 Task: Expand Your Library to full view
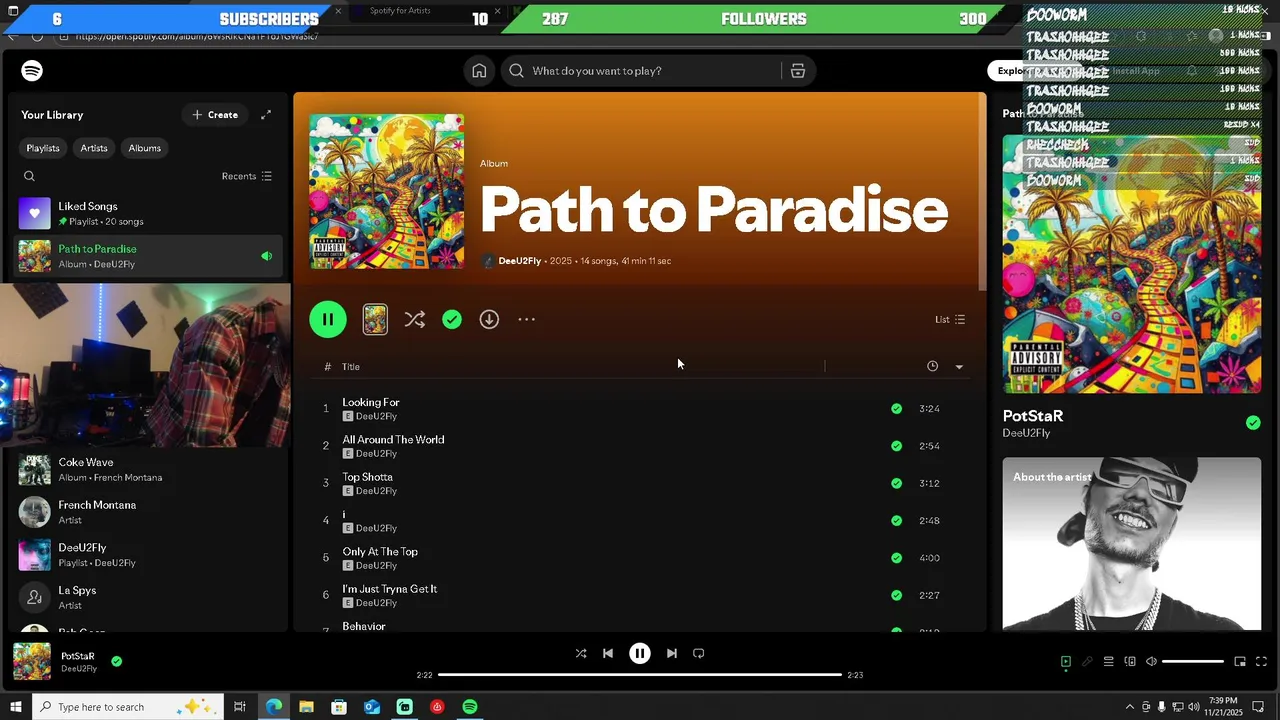(266, 115)
